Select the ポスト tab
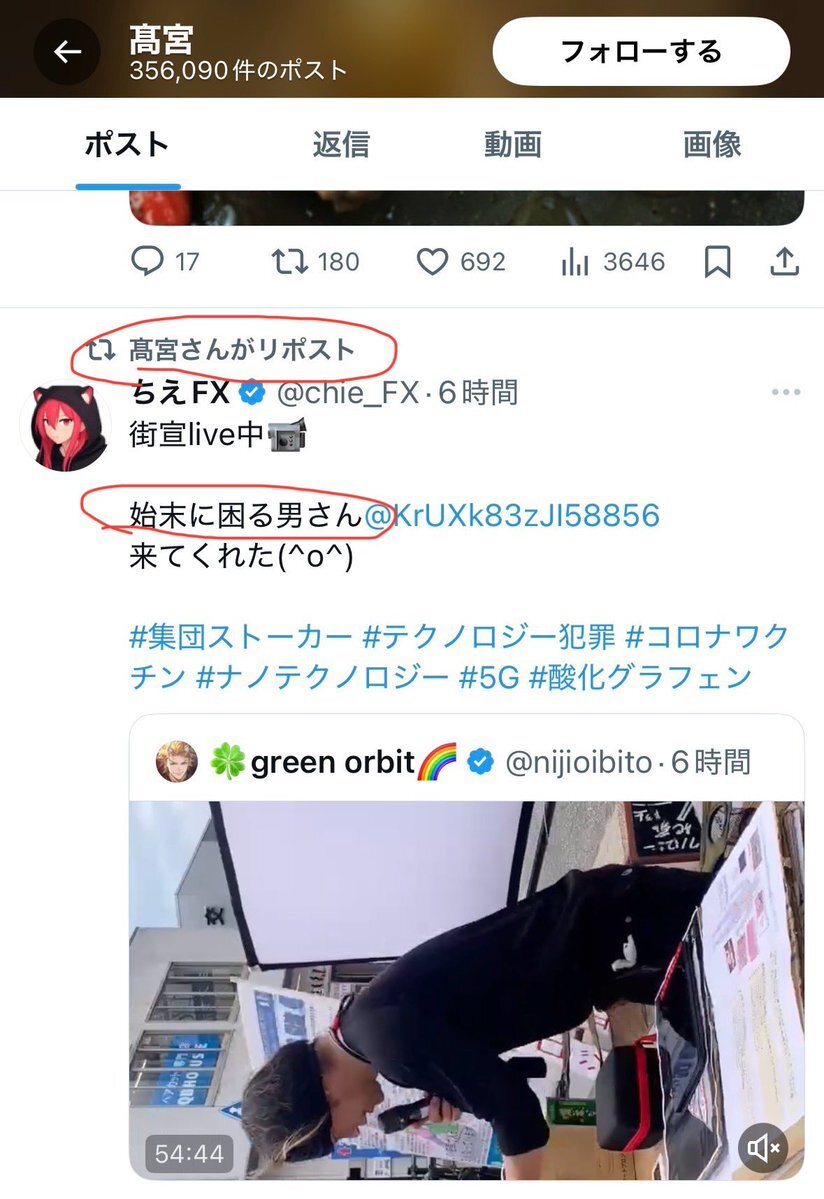Viewport: 824px width, 1199px height. tap(127, 145)
